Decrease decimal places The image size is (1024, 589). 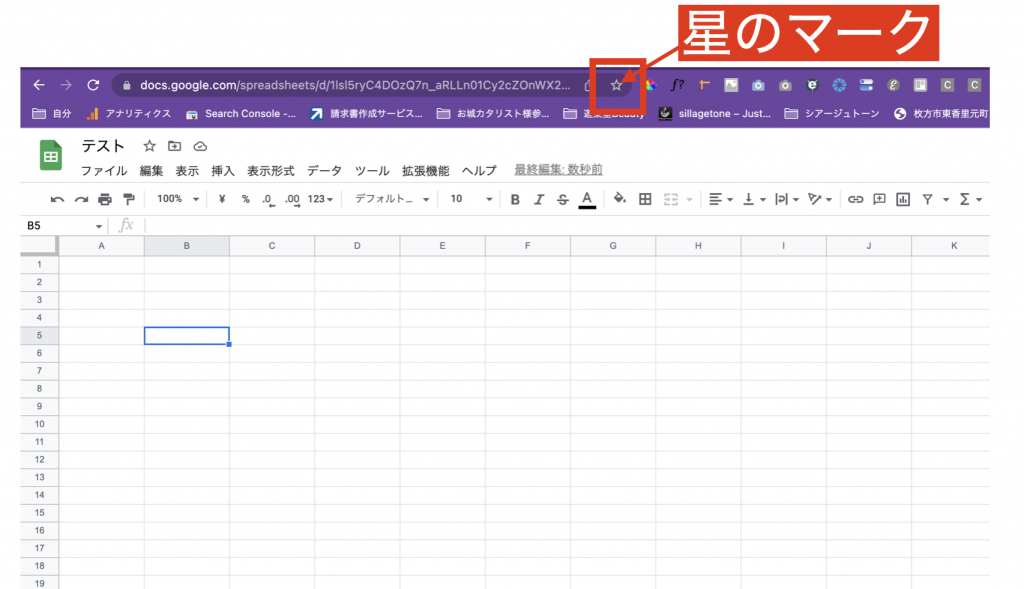268,200
